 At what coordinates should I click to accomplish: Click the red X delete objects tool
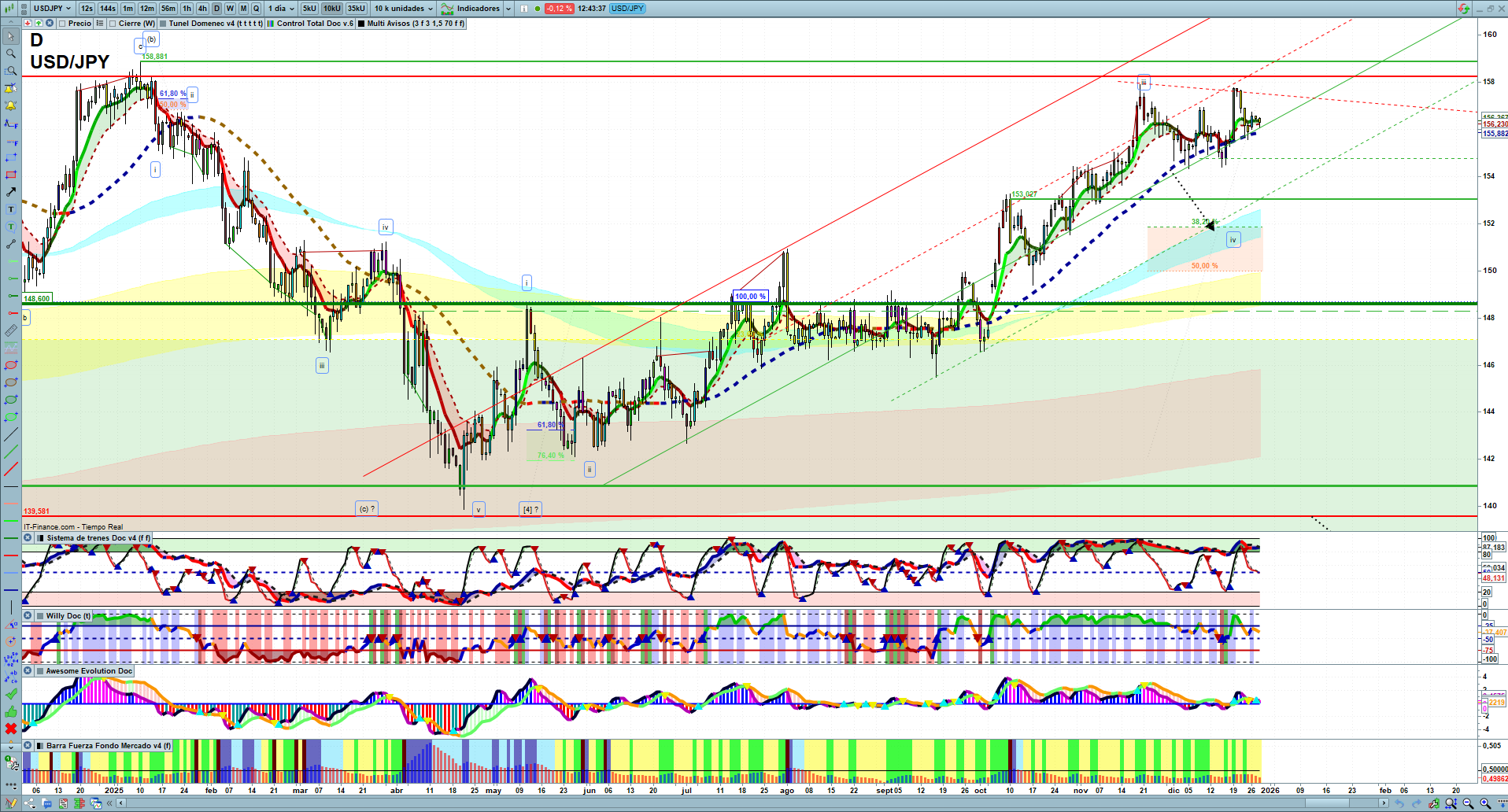coord(11,729)
